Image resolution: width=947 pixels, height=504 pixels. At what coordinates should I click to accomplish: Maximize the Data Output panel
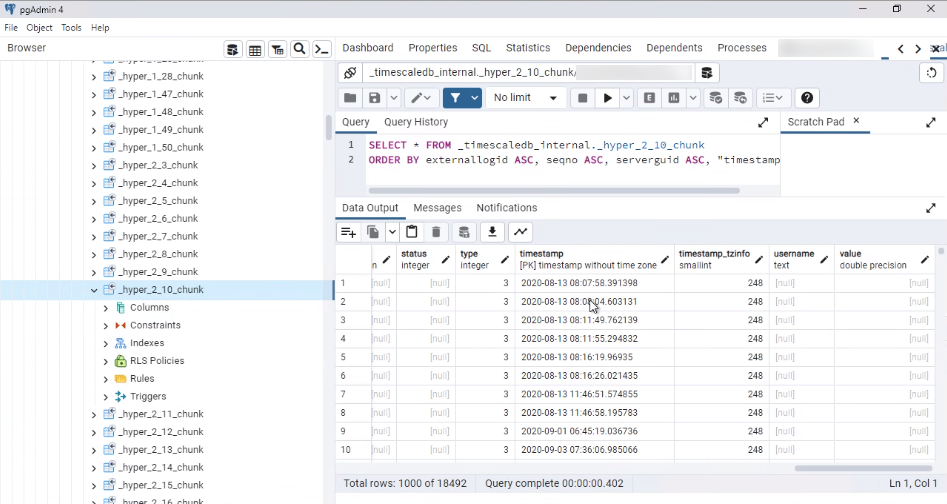tap(931, 208)
